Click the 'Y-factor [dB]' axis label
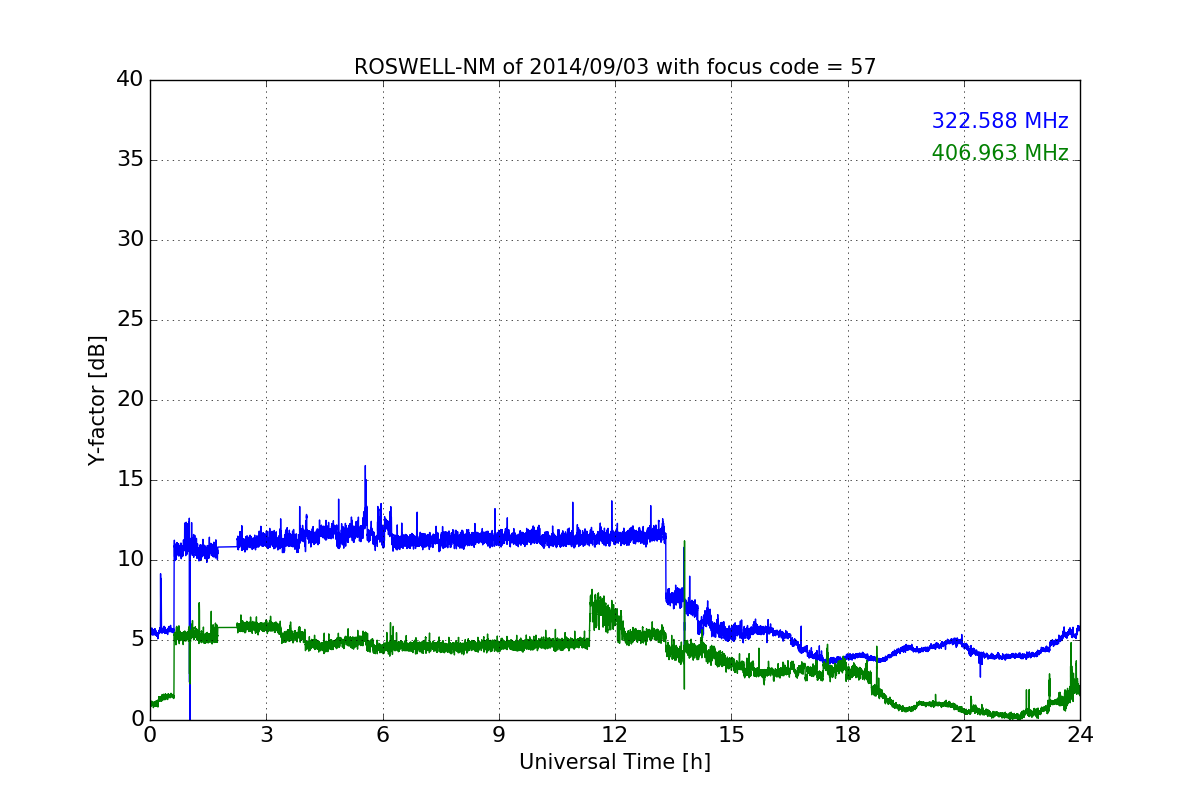The width and height of the screenshot is (1200, 800). coord(97,400)
